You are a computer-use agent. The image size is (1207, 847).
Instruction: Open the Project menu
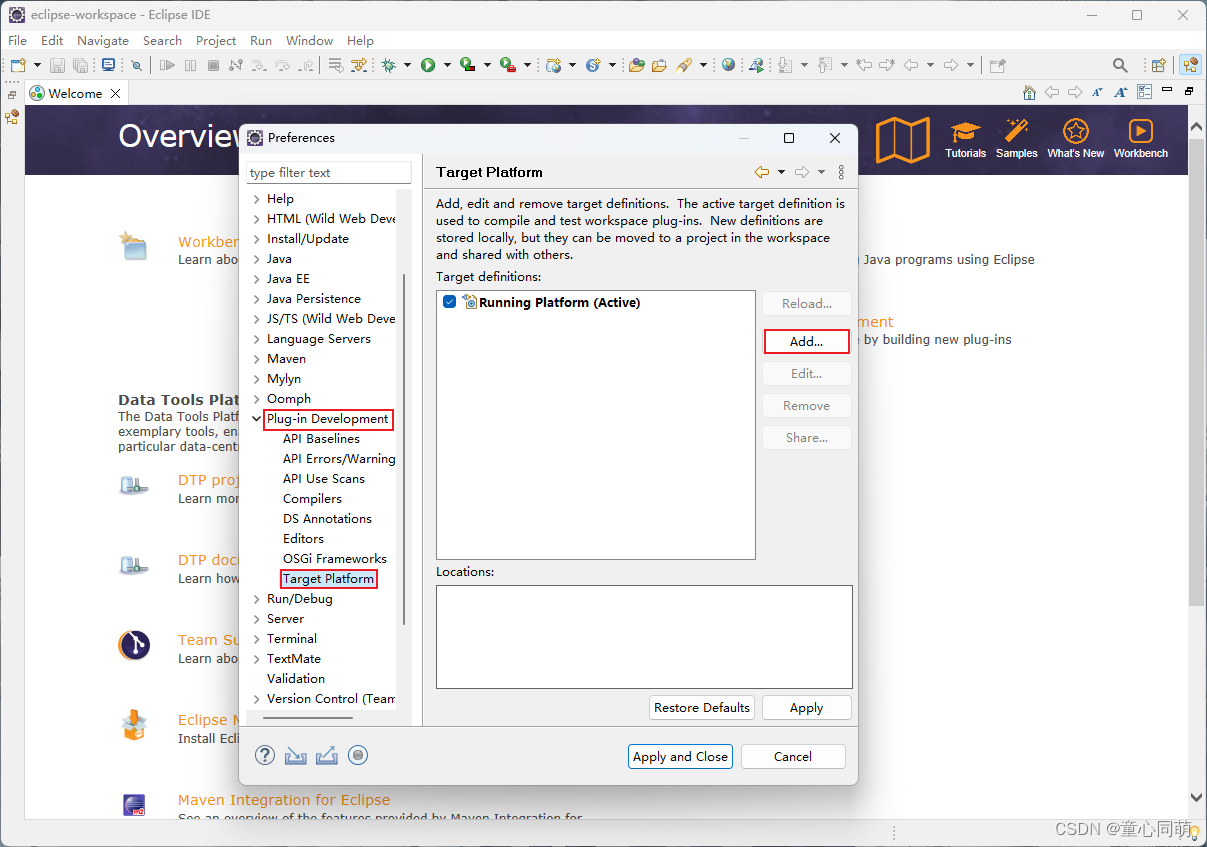point(216,41)
